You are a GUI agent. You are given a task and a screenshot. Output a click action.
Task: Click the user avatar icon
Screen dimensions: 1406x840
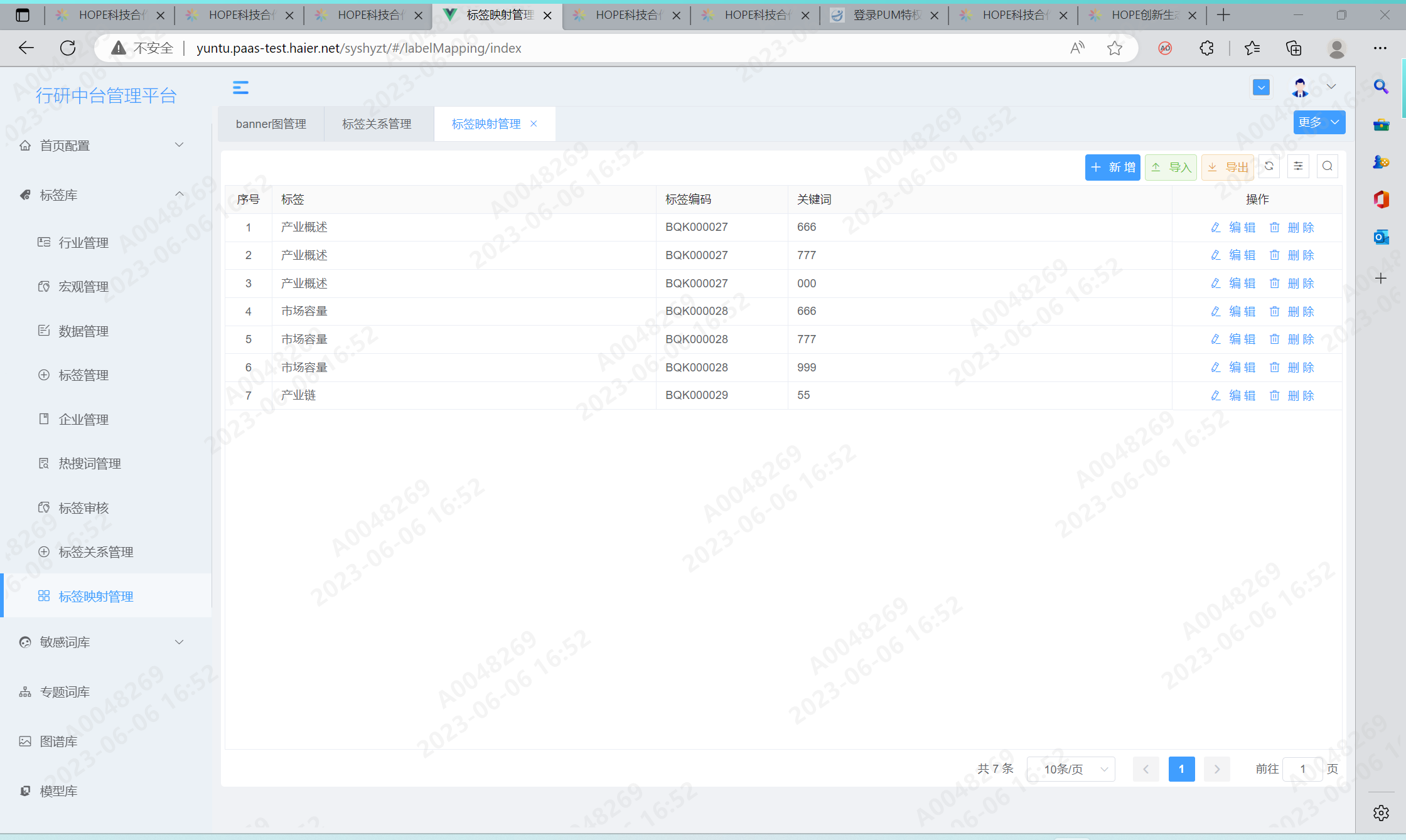pos(1300,87)
